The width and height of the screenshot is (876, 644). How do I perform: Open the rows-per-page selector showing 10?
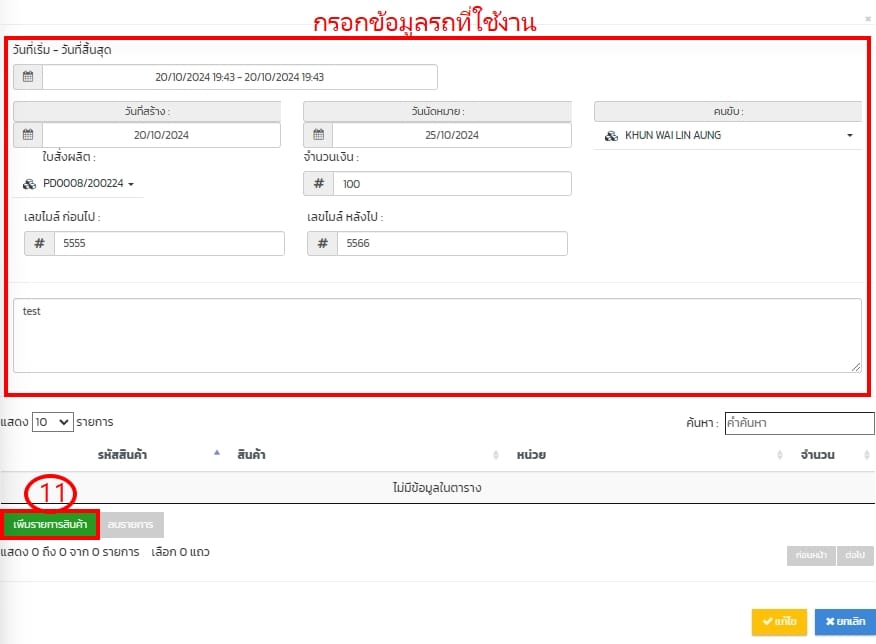click(53, 422)
